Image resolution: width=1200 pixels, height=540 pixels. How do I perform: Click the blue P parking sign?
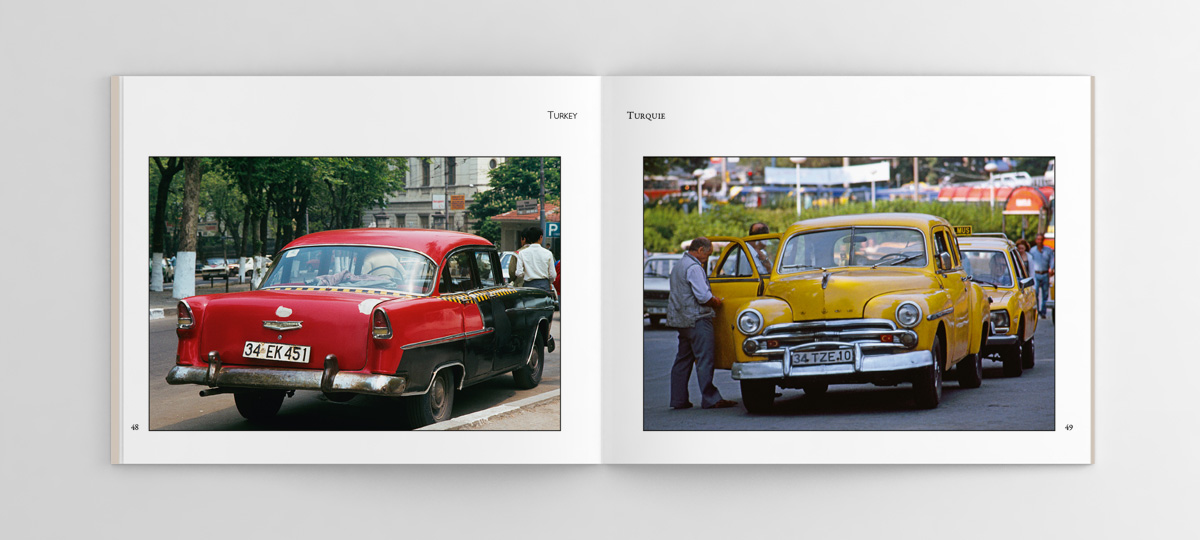(x=551, y=230)
